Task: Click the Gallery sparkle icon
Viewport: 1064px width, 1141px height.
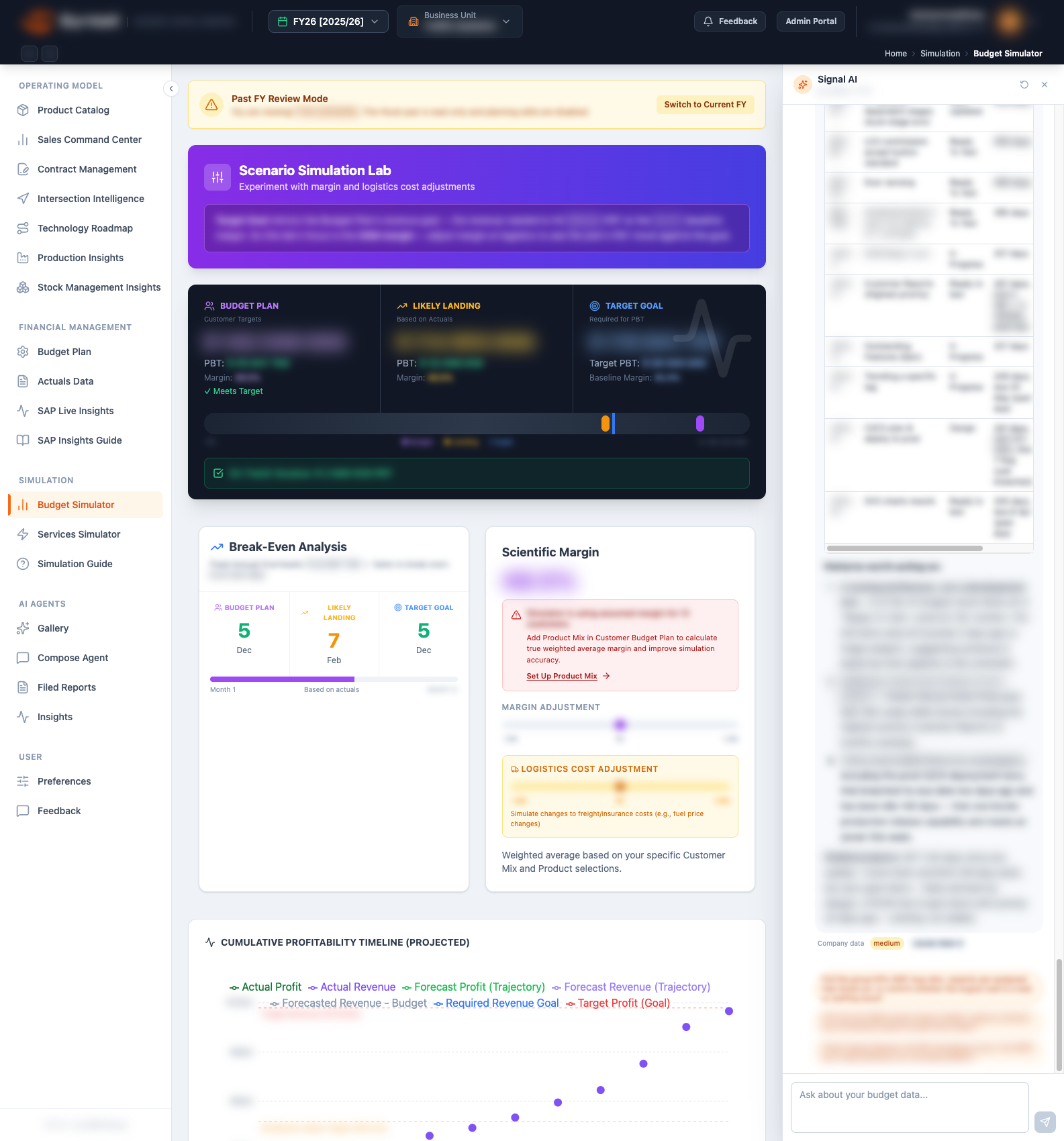Action: [x=23, y=628]
